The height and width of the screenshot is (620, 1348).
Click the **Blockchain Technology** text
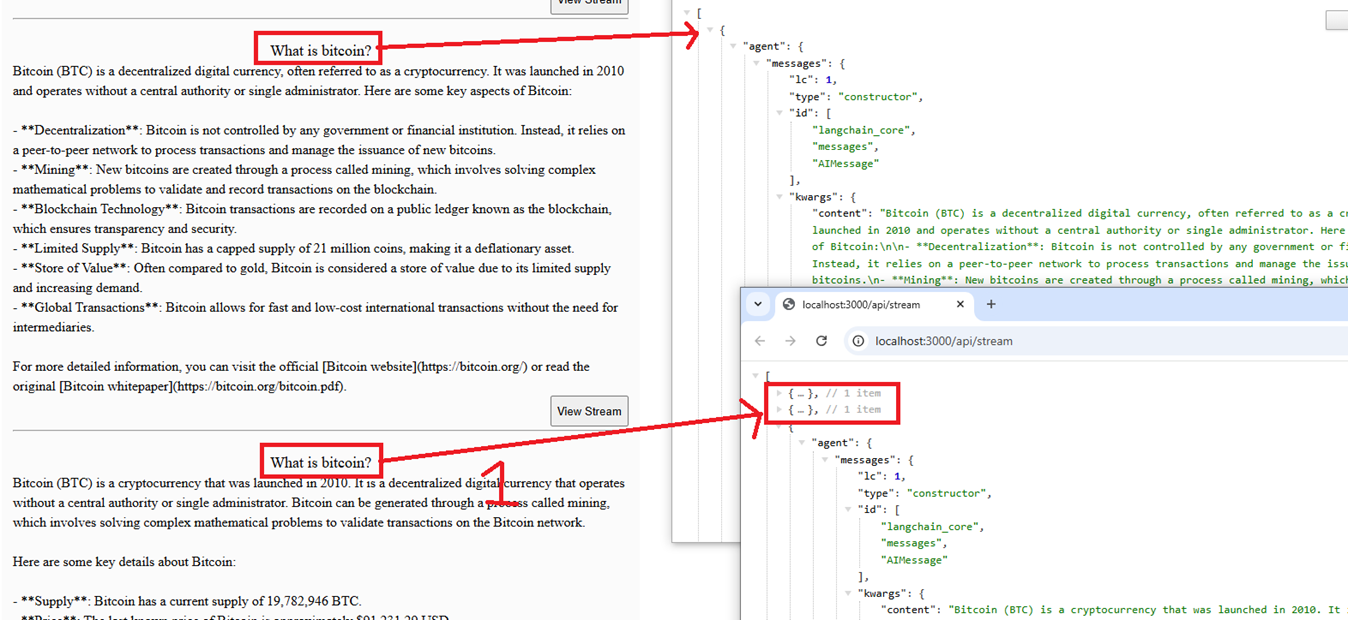tap(100, 209)
